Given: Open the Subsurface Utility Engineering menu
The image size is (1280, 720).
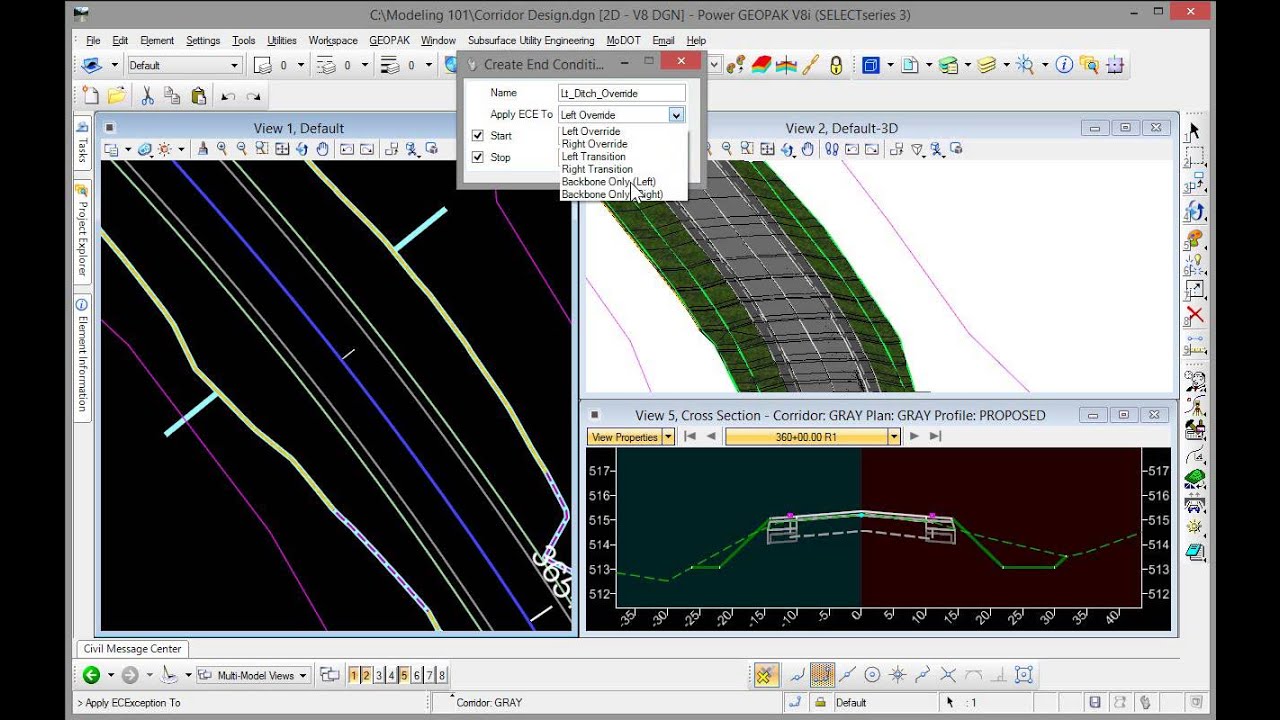Looking at the screenshot, I should pyautogui.click(x=531, y=41).
